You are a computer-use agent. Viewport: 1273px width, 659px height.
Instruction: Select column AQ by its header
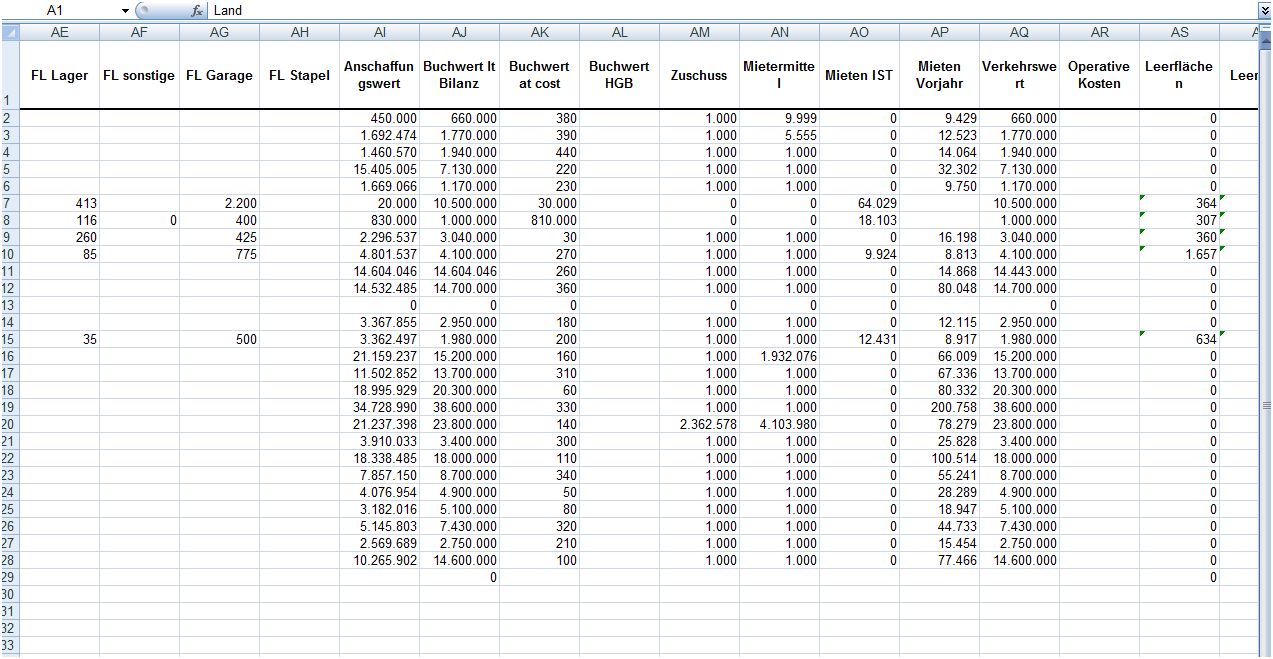pyautogui.click(x=1019, y=32)
